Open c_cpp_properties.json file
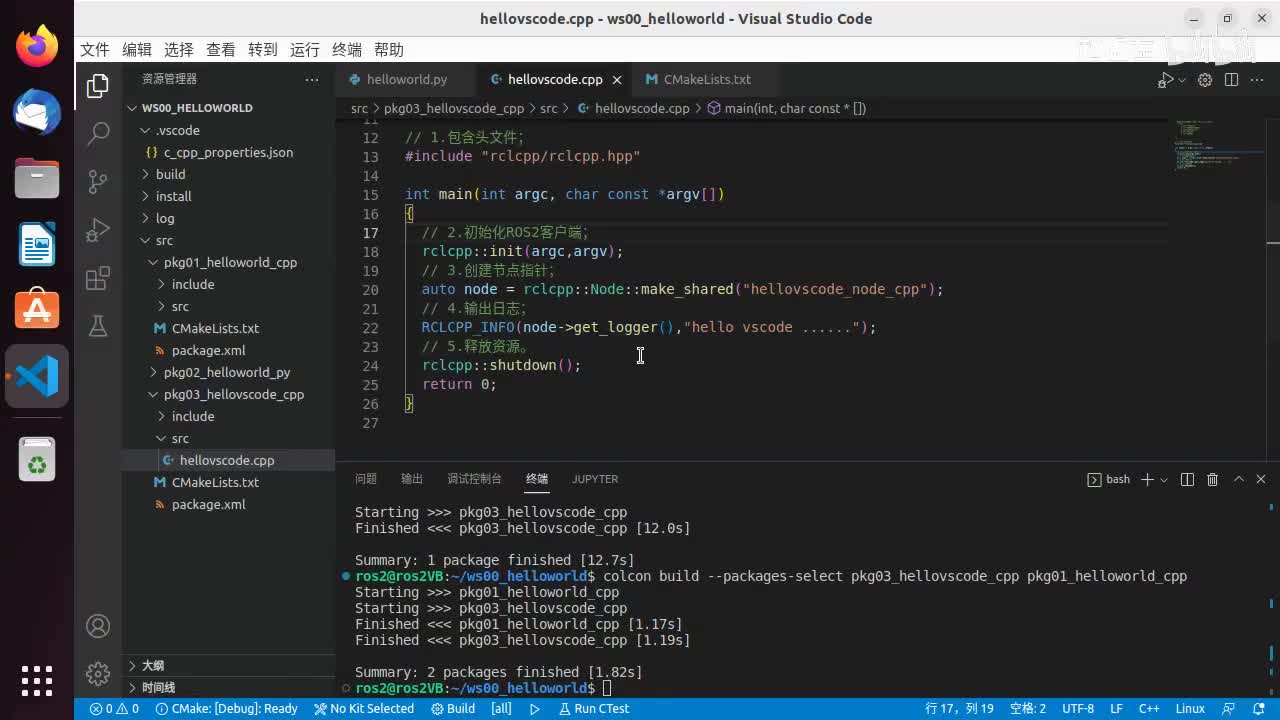This screenshot has height=720, width=1280. tap(228, 152)
